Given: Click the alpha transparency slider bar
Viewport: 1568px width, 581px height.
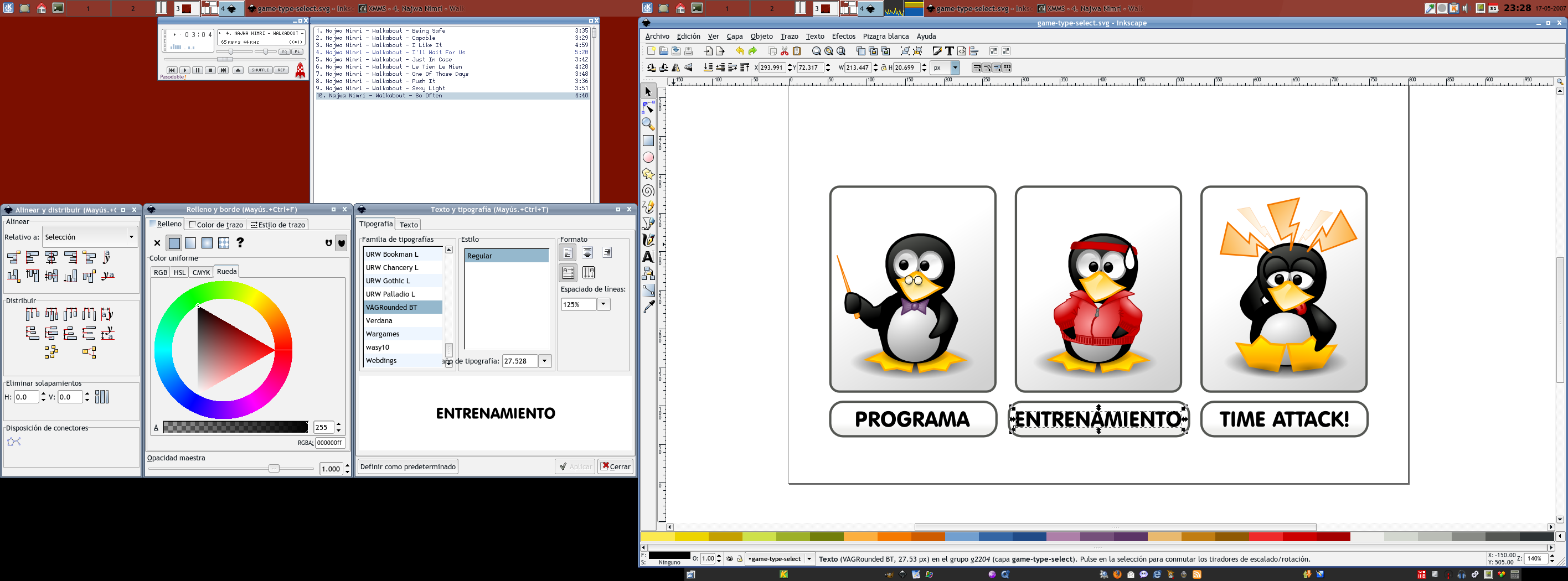Looking at the screenshot, I should pos(235,427).
